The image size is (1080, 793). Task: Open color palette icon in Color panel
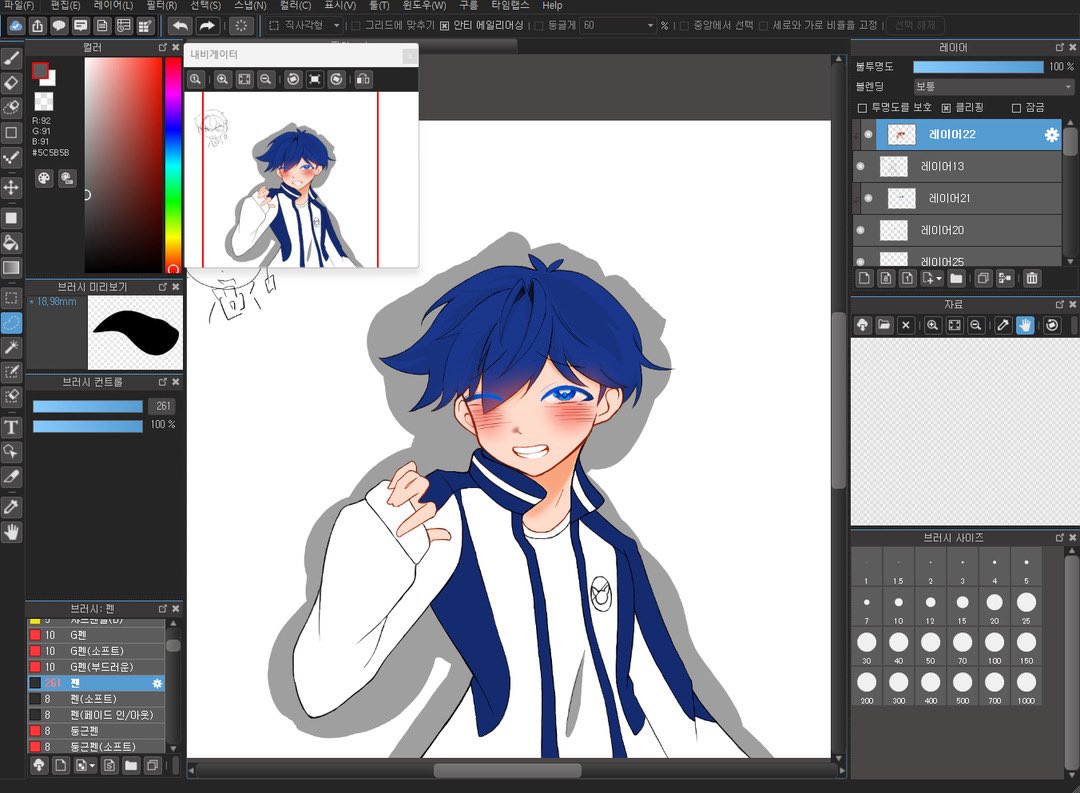tap(44, 178)
